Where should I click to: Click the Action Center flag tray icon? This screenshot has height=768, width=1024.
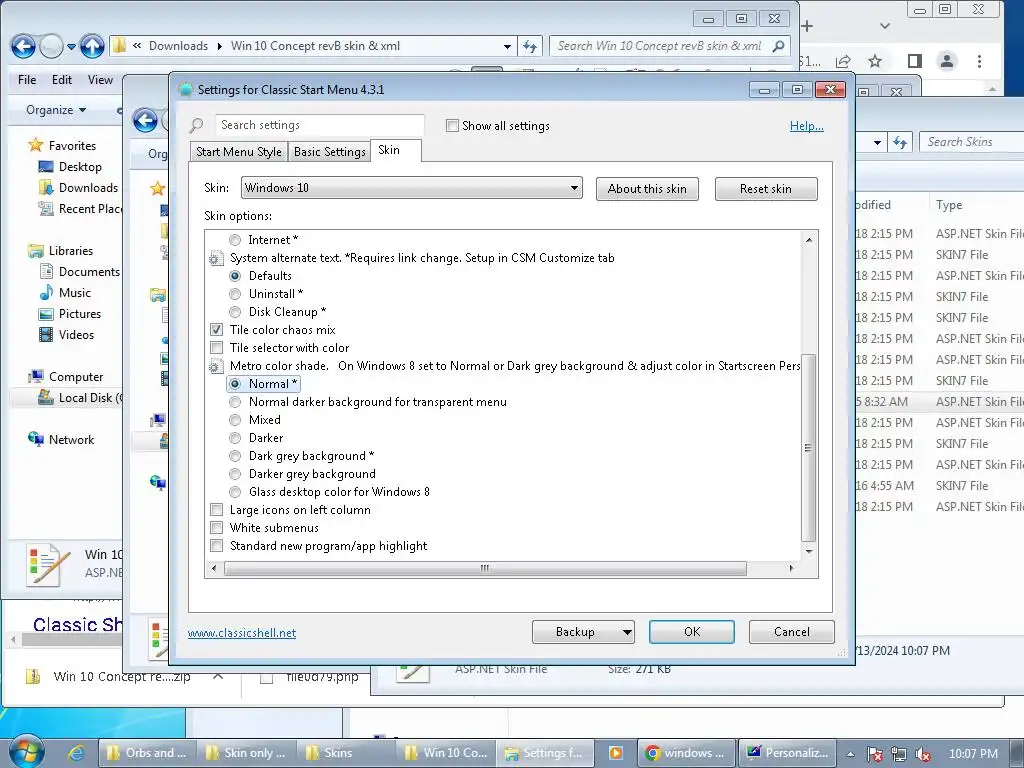pos(874,754)
